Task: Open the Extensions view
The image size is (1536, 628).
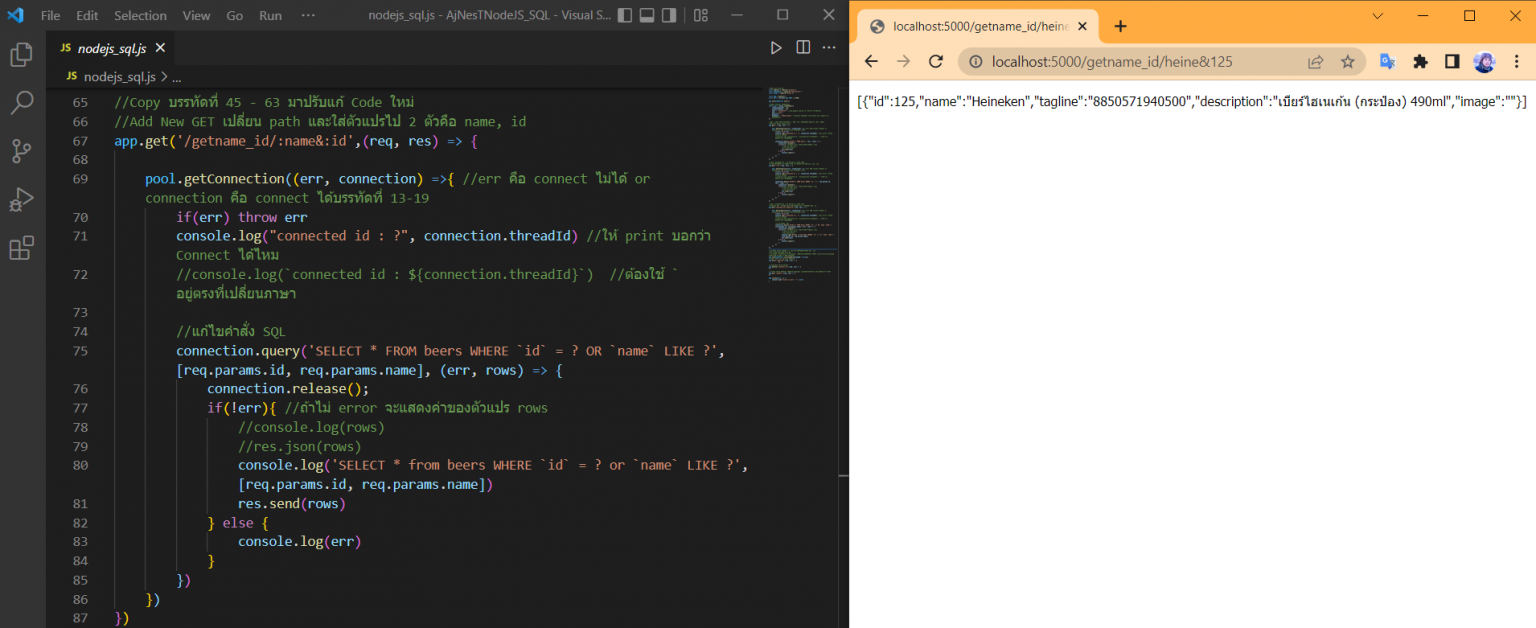Action: [22, 248]
